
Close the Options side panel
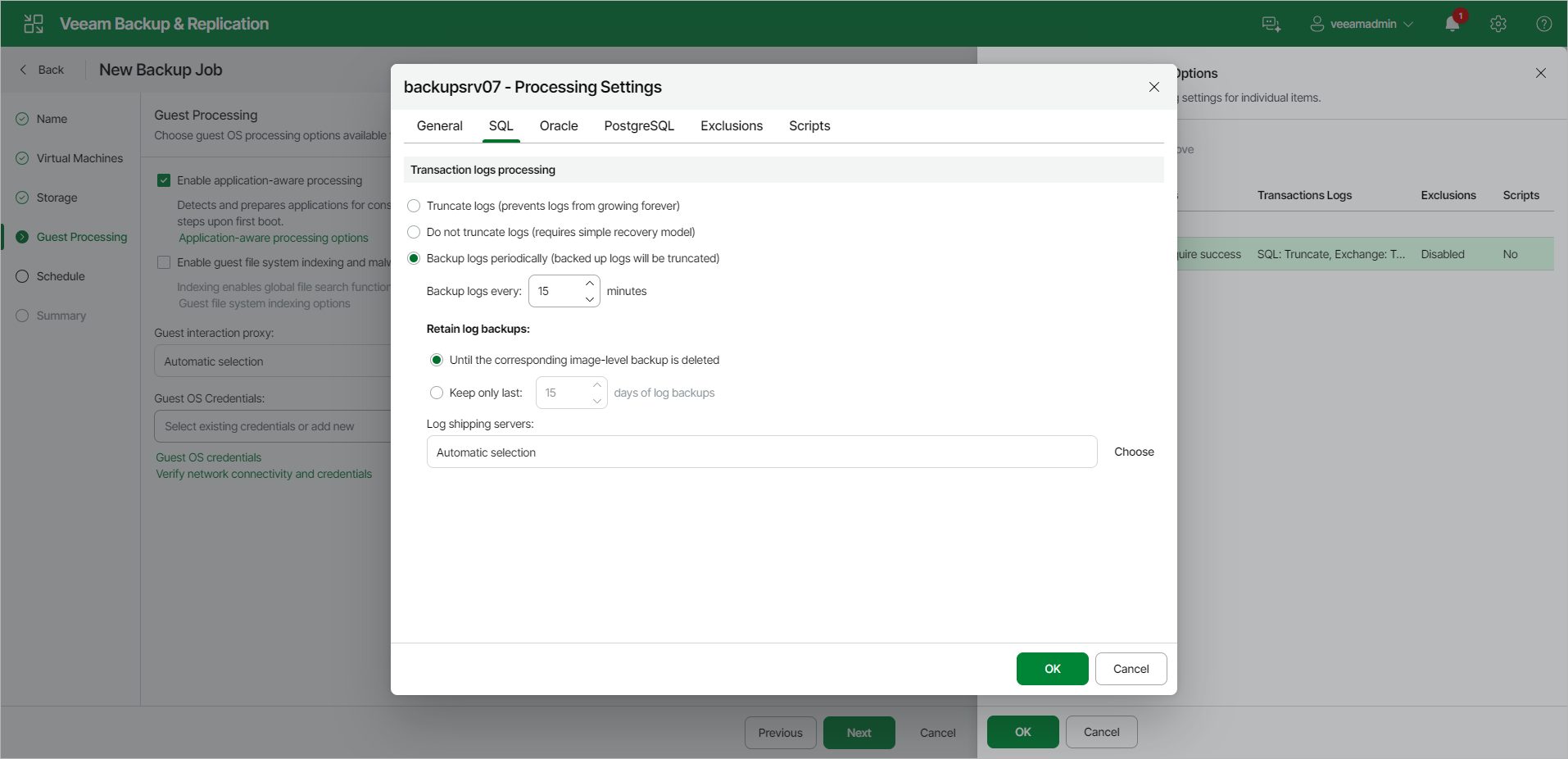click(1541, 73)
